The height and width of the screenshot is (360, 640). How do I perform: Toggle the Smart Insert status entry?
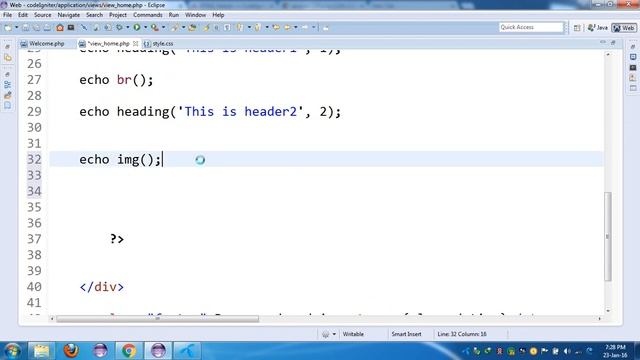pos(407,334)
